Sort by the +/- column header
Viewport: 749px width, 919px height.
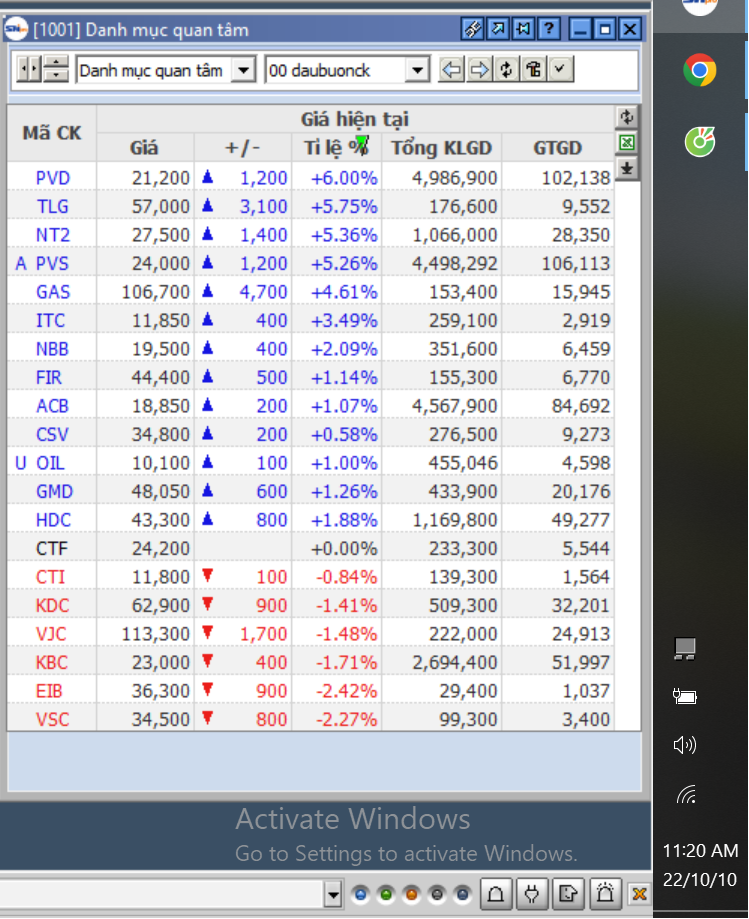point(243,148)
